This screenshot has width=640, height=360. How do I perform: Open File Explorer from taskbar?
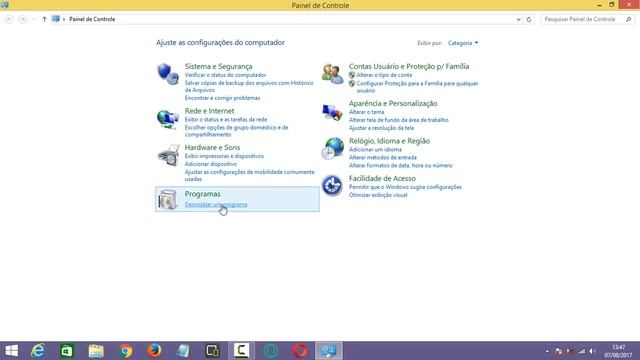96,351
